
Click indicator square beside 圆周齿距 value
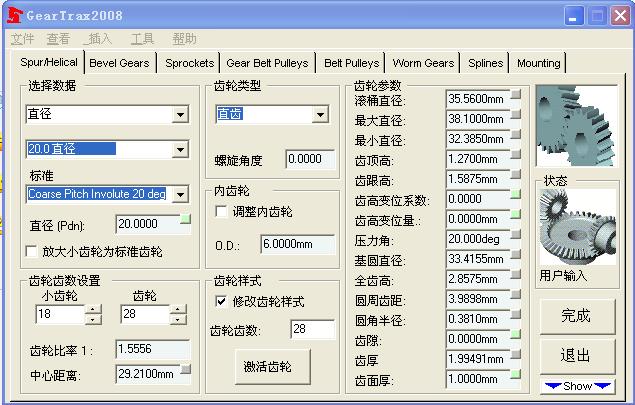pos(516,294)
